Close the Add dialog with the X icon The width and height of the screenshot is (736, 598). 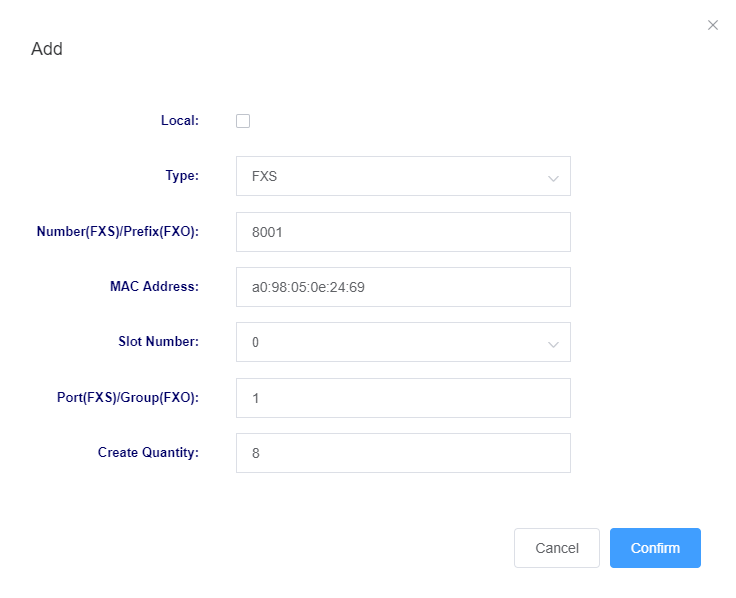click(x=713, y=25)
